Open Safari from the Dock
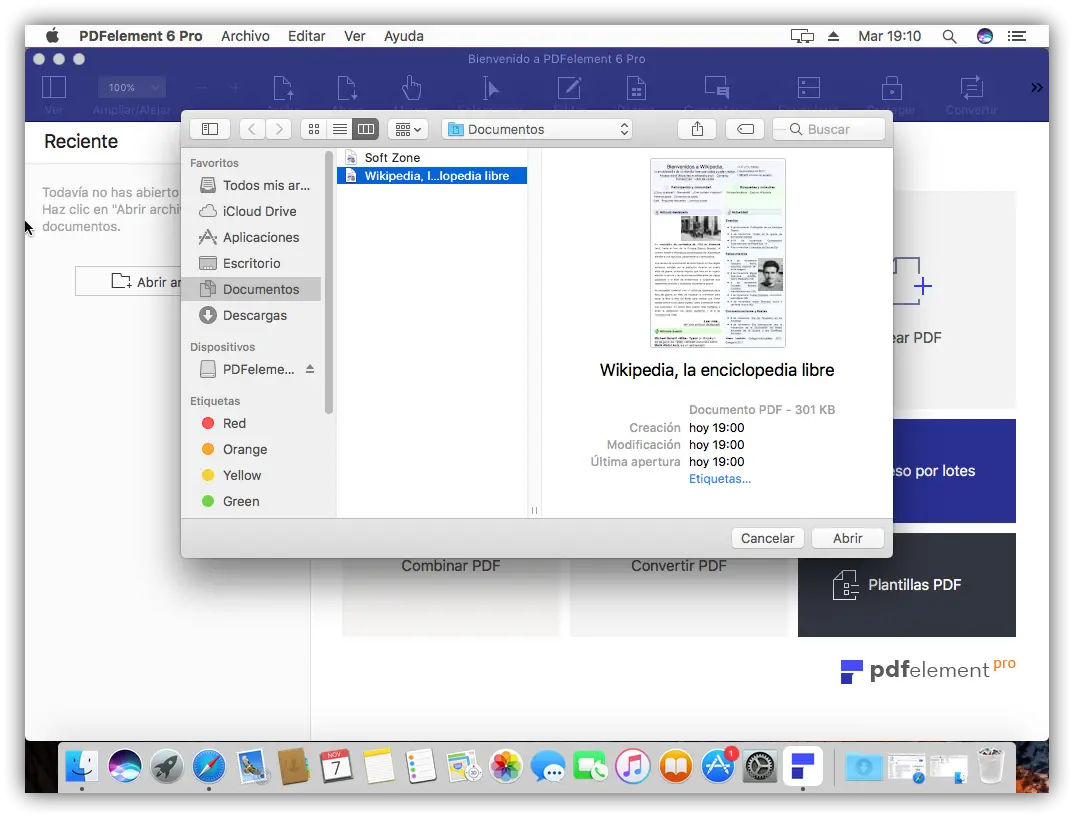 coord(209,766)
